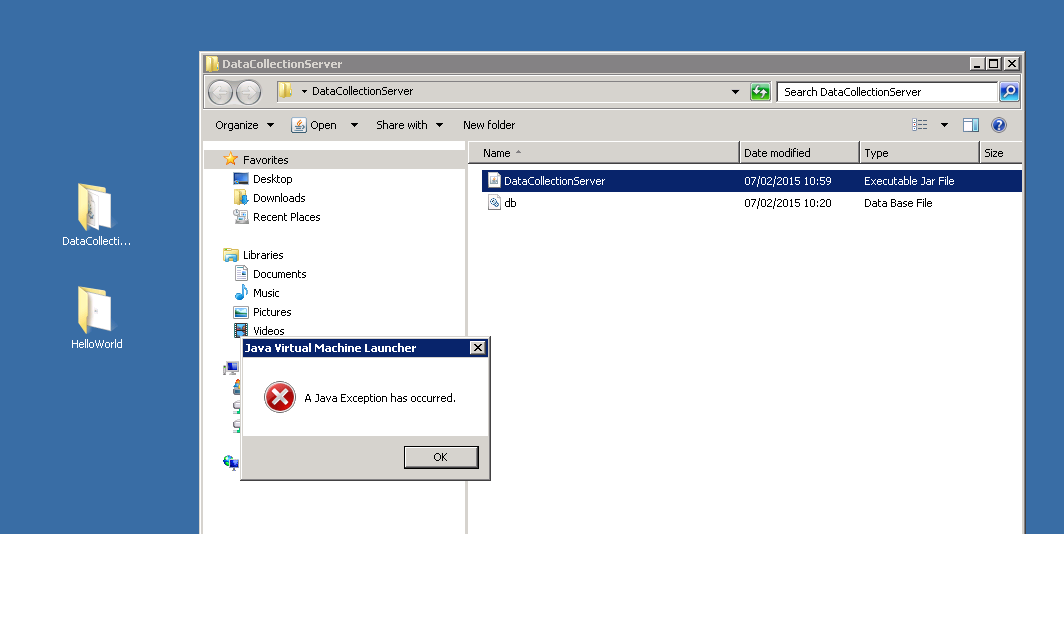Click the Recent Places icon

pyautogui.click(x=241, y=216)
